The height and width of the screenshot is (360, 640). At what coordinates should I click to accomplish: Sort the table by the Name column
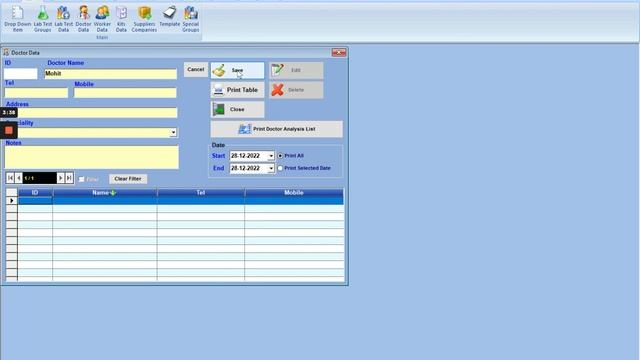point(104,193)
